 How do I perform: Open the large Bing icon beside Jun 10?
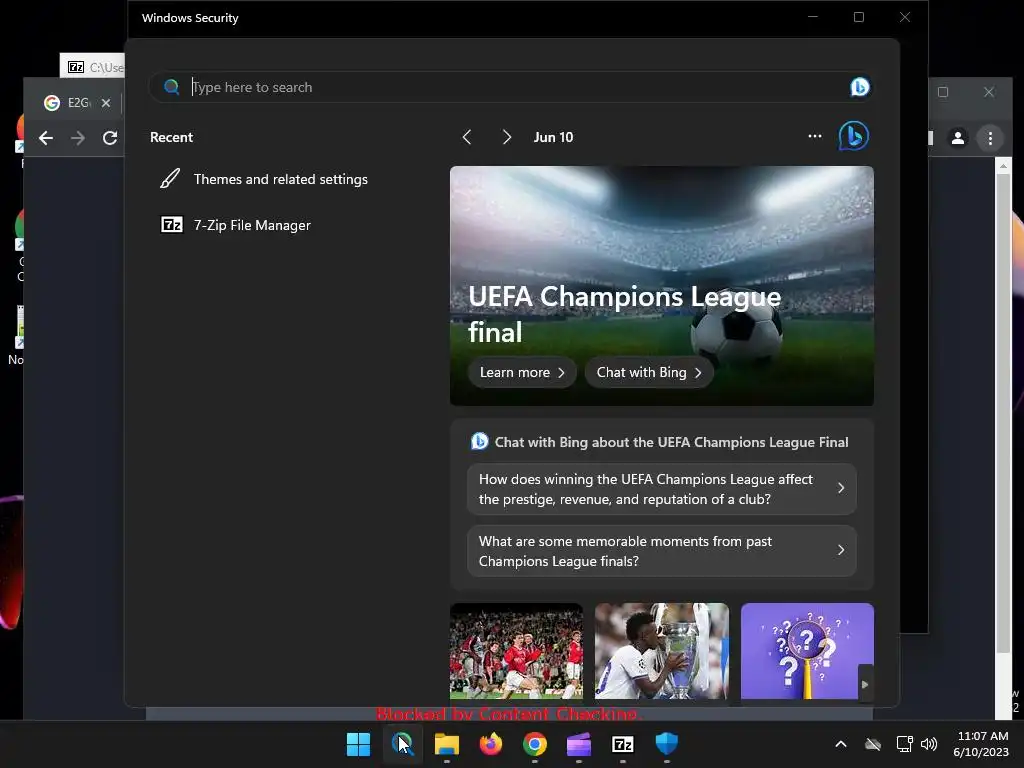(x=854, y=136)
